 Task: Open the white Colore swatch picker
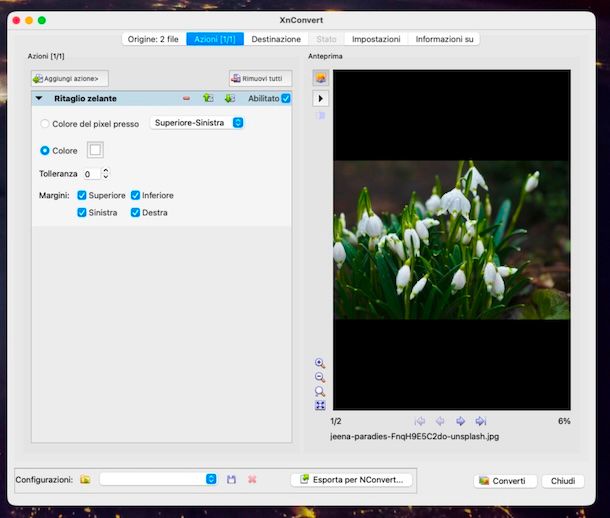click(95, 150)
